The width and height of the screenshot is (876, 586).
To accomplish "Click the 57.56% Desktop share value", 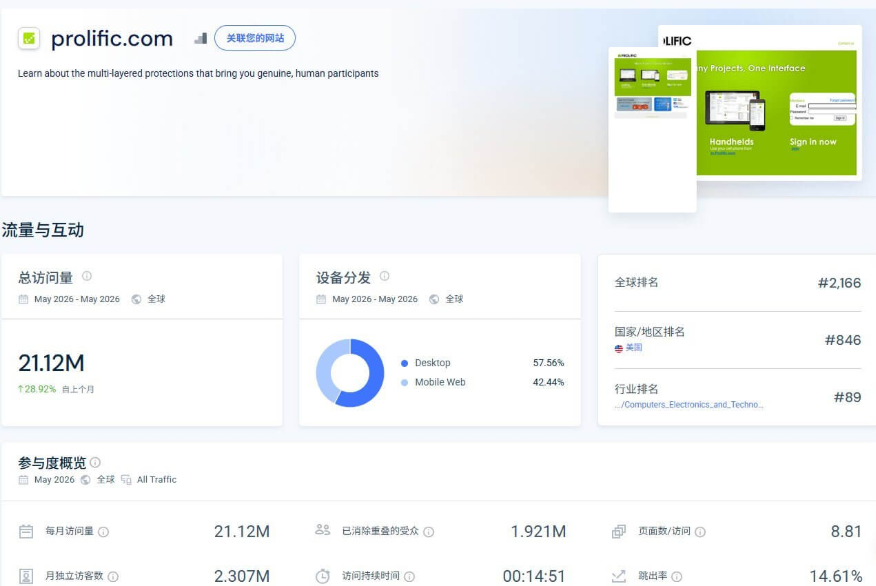I will coord(549,363).
